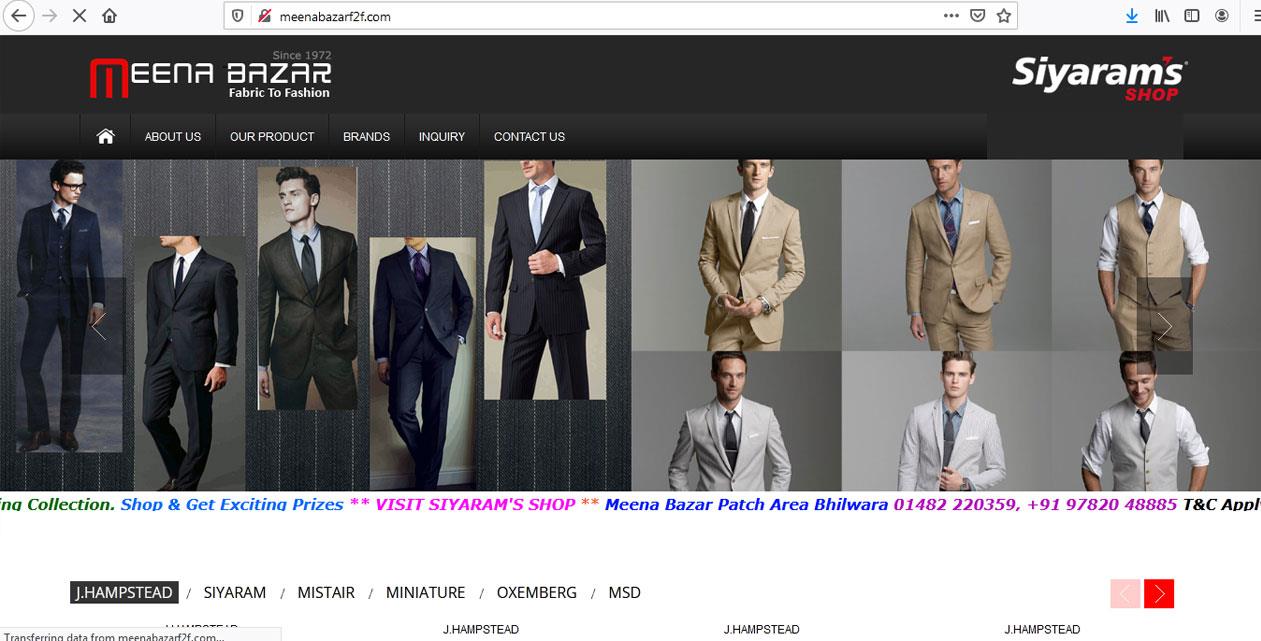Click "Meena Bazar Patch Area Bhilwara" text
1261x641 pixels.
[x=746, y=505]
